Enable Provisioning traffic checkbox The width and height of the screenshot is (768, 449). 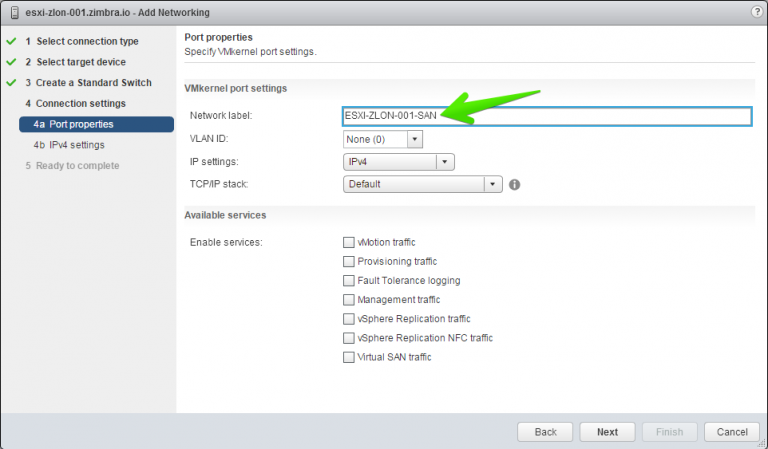tap(349, 261)
